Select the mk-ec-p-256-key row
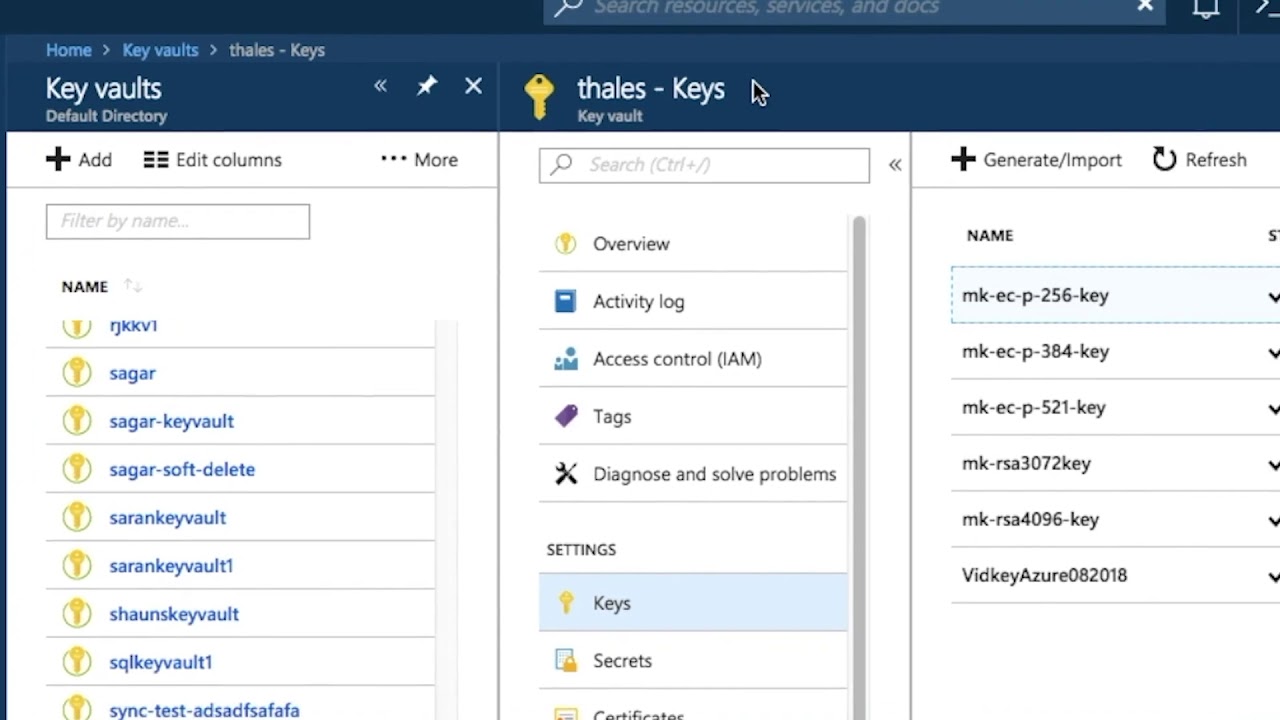Screen dimensions: 1280x720 tap(1116, 295)
